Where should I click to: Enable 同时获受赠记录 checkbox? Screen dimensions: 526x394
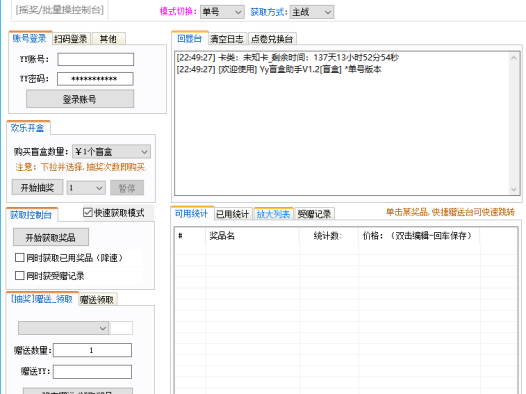pos(20,276)
